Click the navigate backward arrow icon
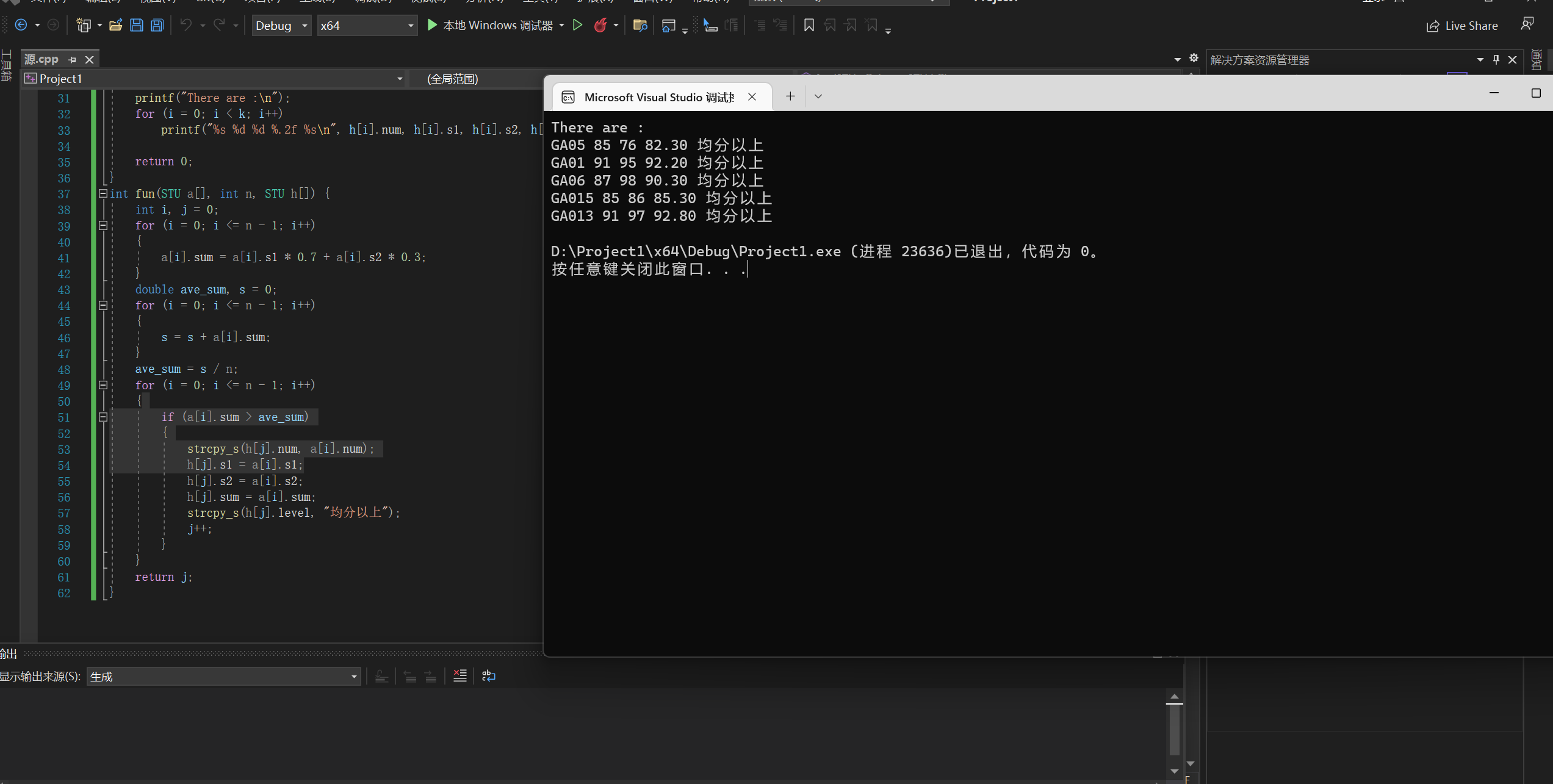The height and width of the screenshot is (784, 1553). click(x=21, y=25)
